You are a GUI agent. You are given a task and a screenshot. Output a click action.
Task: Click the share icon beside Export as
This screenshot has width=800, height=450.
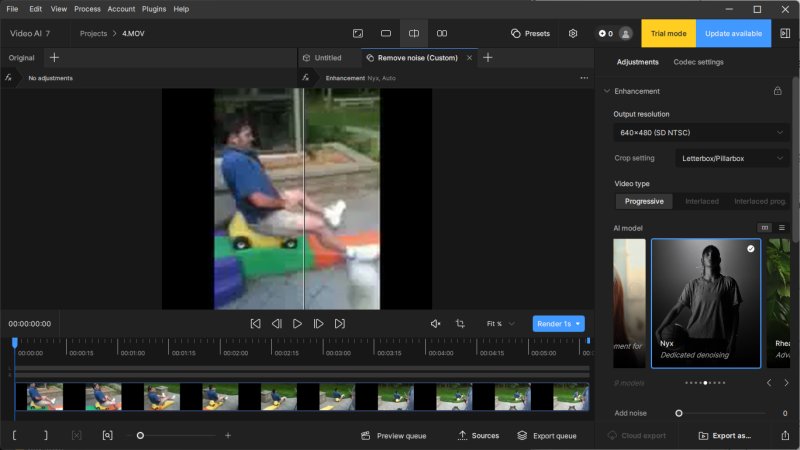785,436
